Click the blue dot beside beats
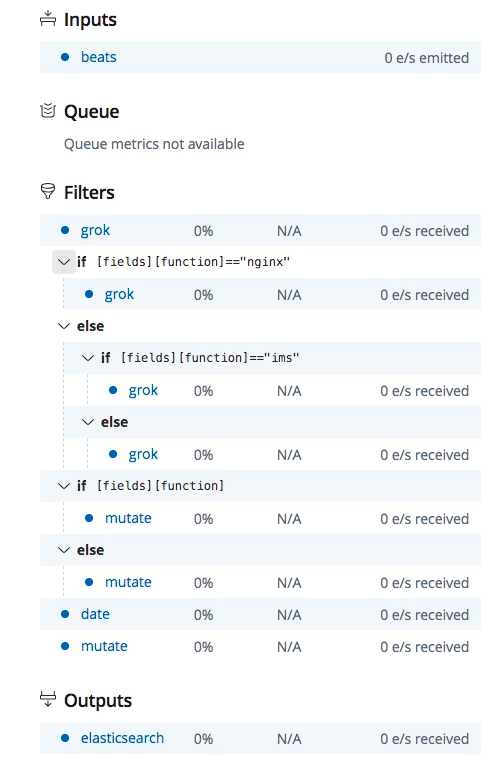The height and width of the screenshot is (767, 504). (65, 57)
